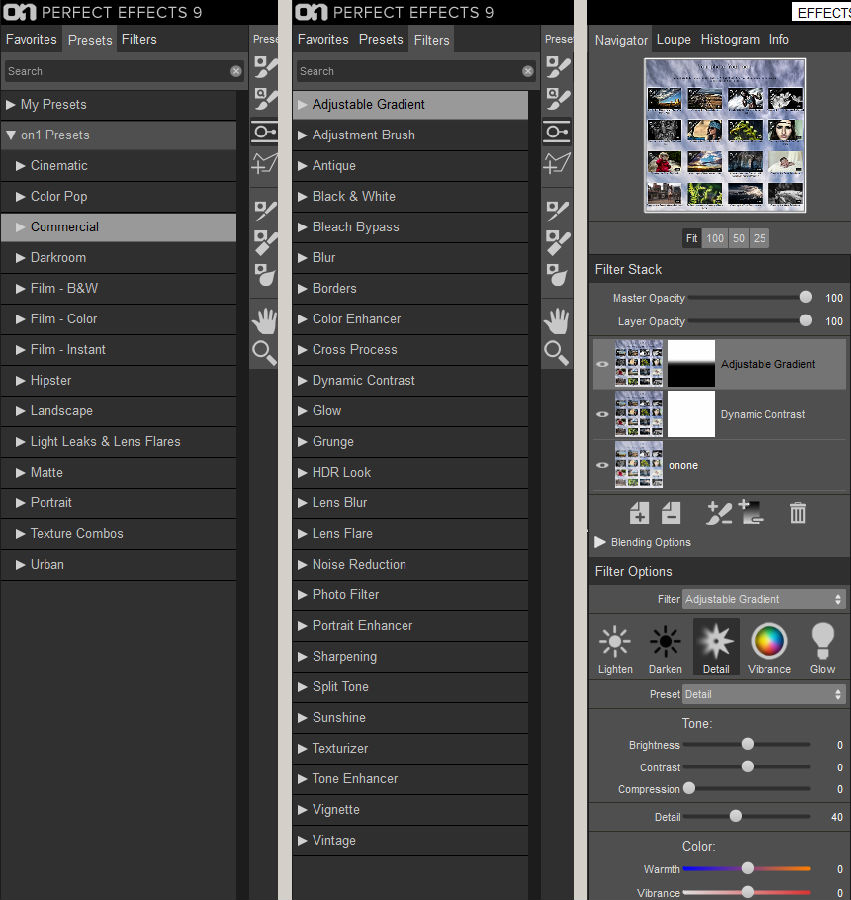This screenshot has width=851, height=900.
Task: Expand the Cinematic preset category
Action: (x=21, y=166)
